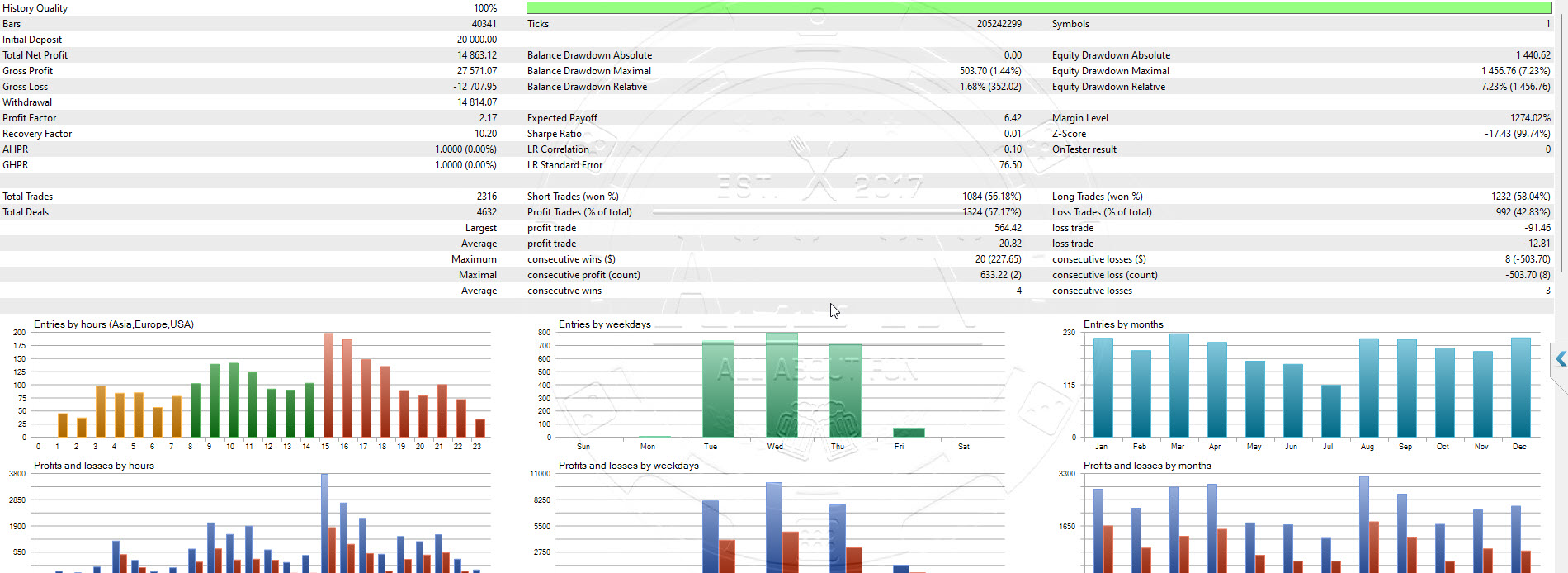The width and height of the screenshot is (1568, 573).
Task: Click the 'Equity Drawdown Relative' label
Action: (x=1109, y=87)
